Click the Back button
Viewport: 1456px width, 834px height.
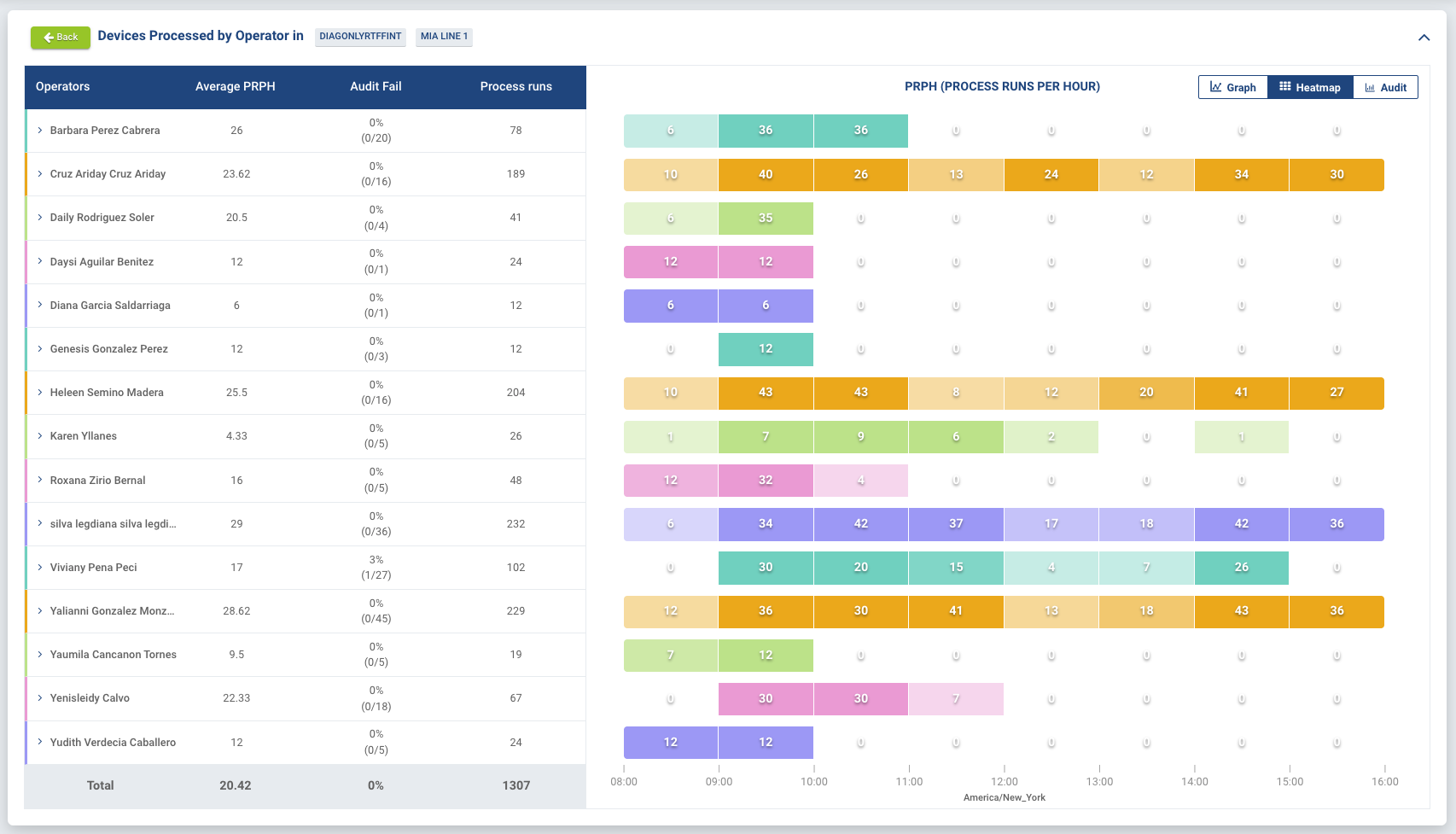pos(60,38)
